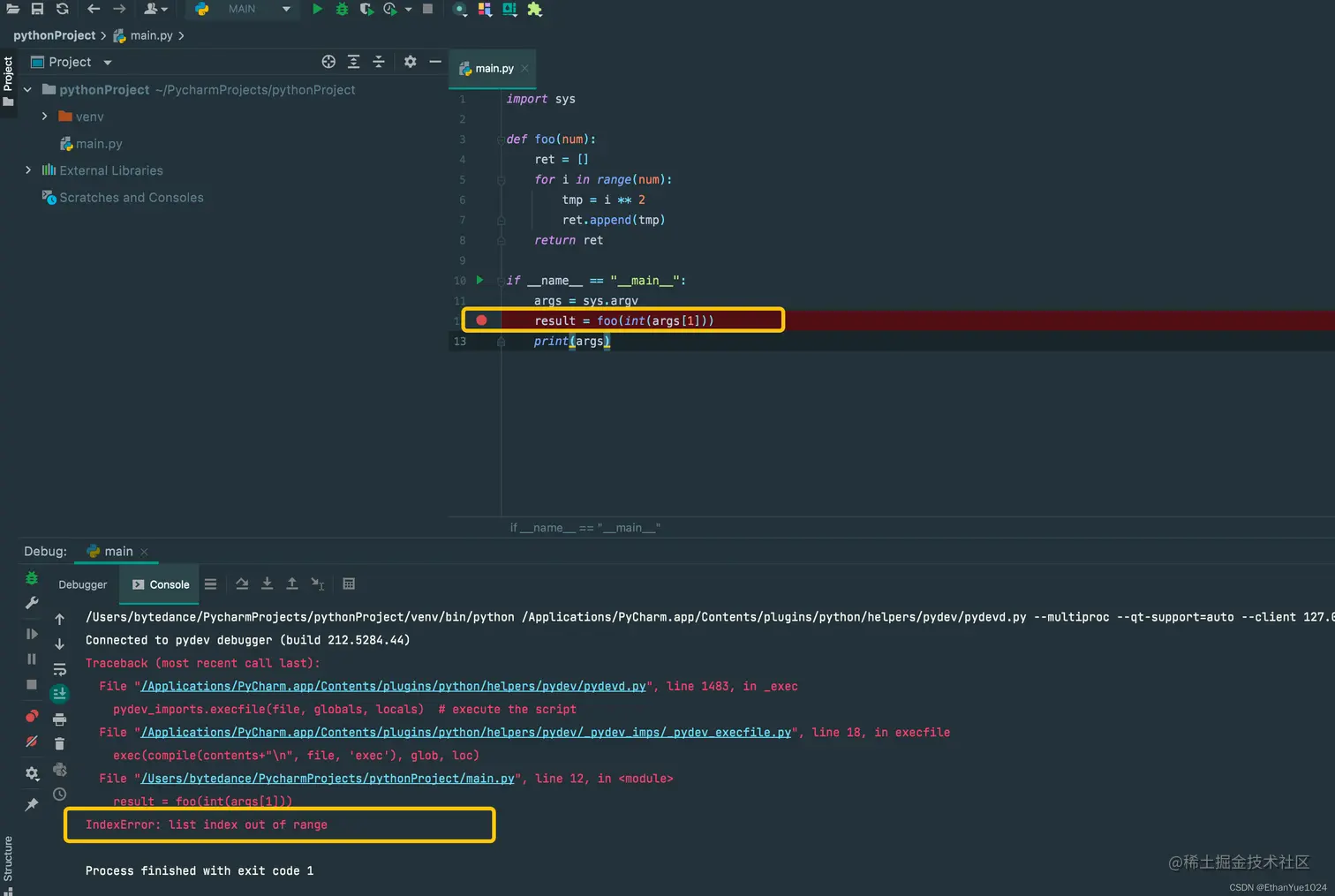Expand the venv folder
The width and height of the screenshot is (1335, 896).
(44, 117)
